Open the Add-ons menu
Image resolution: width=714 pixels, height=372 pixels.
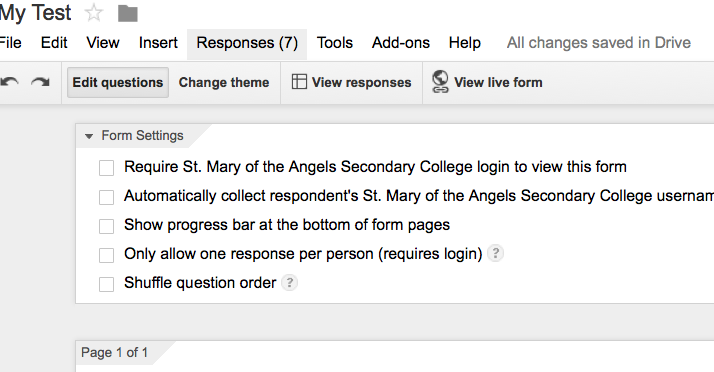(401, 43)
